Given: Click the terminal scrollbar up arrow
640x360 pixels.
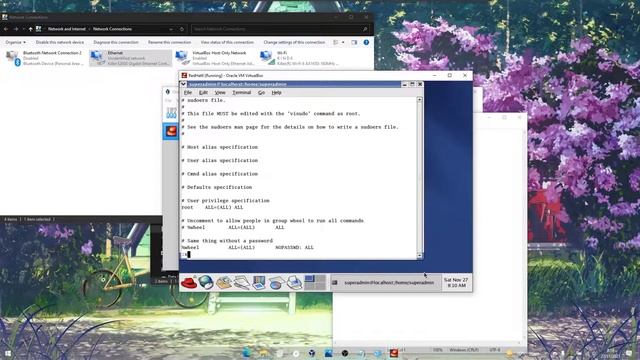Looking at the screenshot, I should pos(419,100).
